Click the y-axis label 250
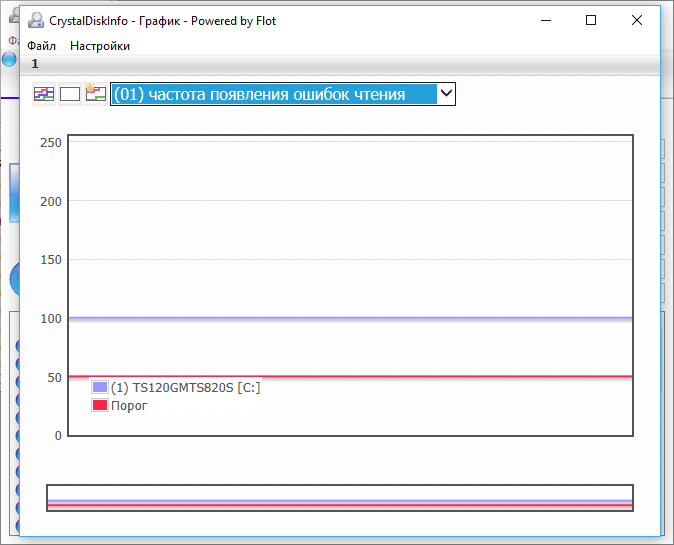The image size is (674, 545). click(x=51, y=143)
